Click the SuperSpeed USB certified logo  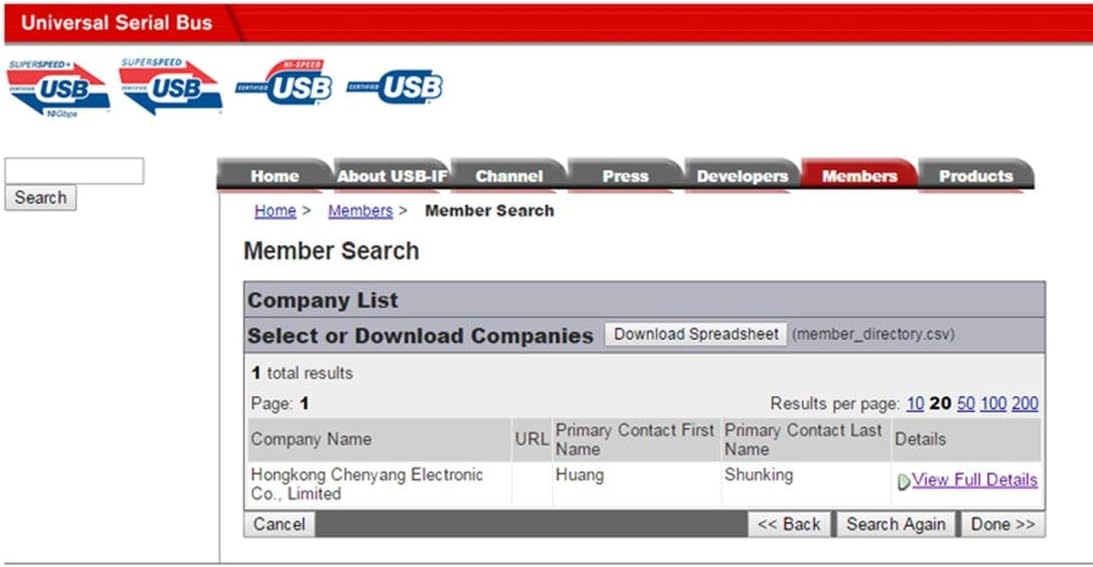pyautogui.click(x=171, y=86)
